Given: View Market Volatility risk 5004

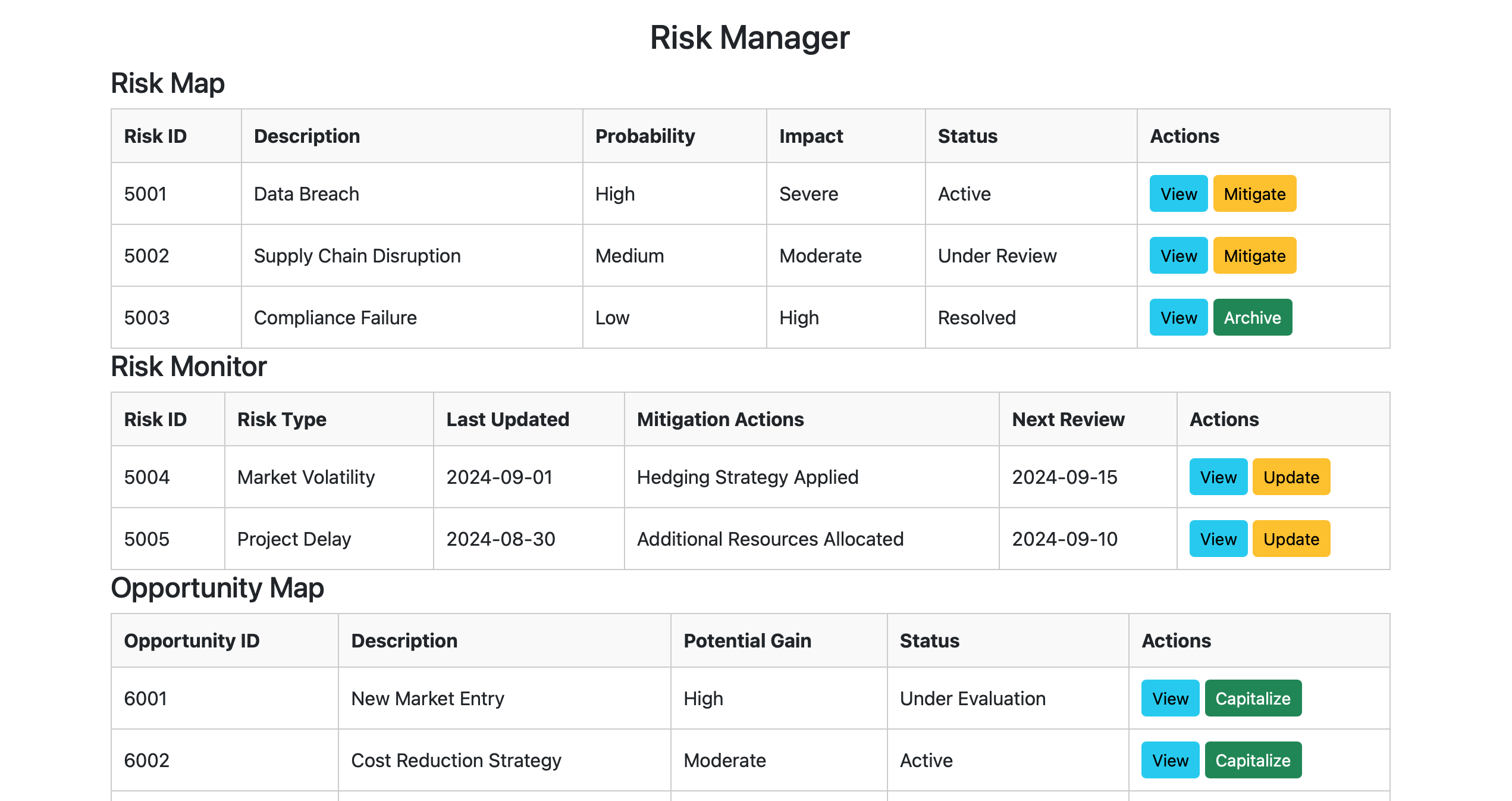Looking at the screenshot, I should pos(1218,477).
